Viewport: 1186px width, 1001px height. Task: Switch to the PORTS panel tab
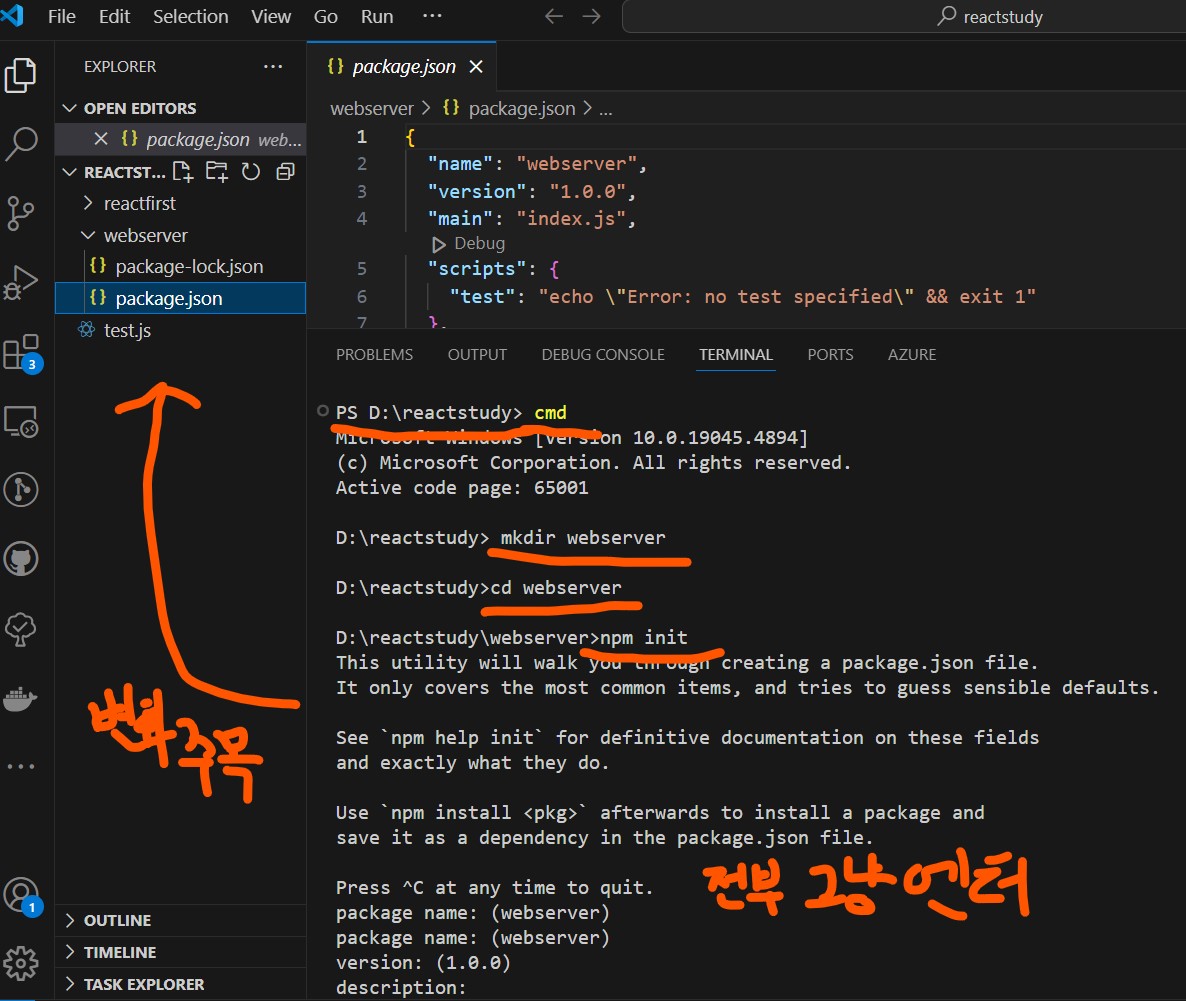pyautogui.click(x=830, y=355)
